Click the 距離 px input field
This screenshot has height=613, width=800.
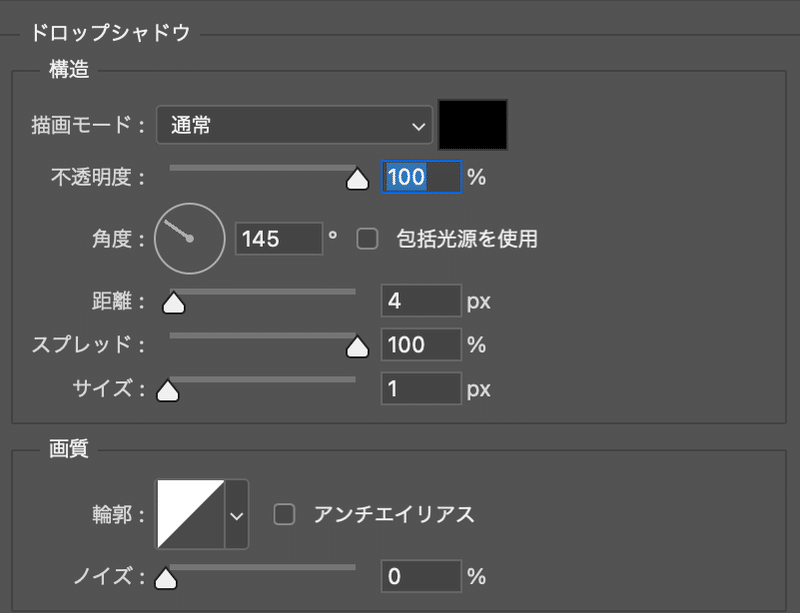tap(421, 301)
